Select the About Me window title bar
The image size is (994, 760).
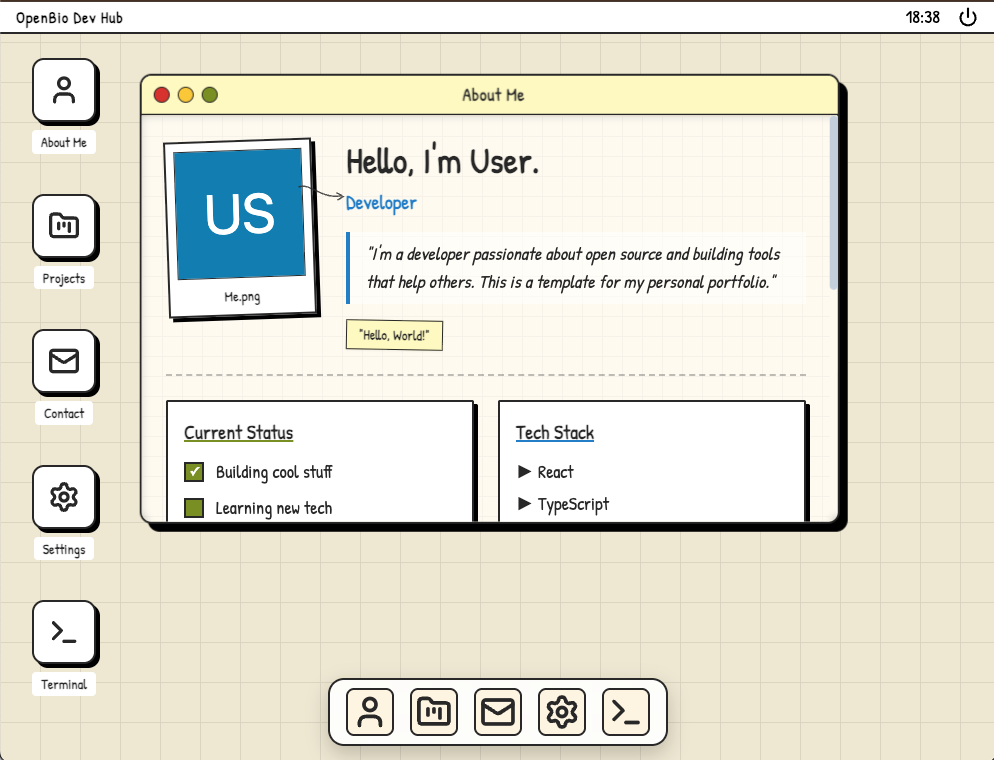point(493,95)
